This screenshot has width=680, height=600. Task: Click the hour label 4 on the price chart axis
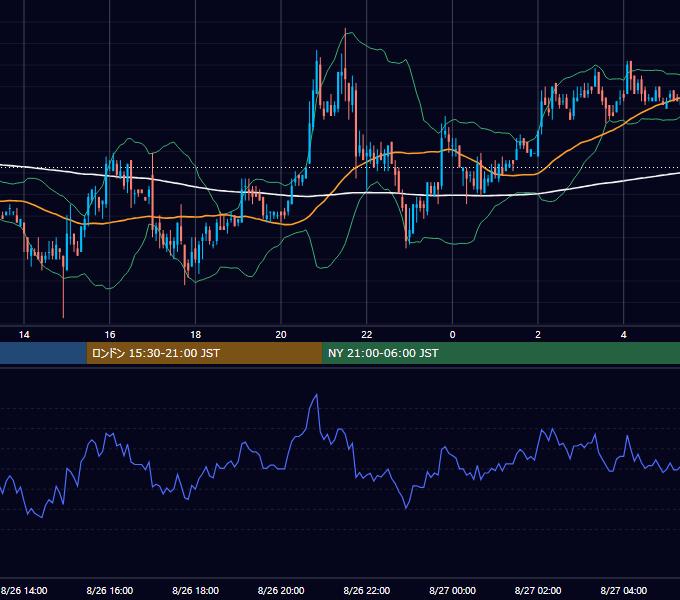point(624,335)
